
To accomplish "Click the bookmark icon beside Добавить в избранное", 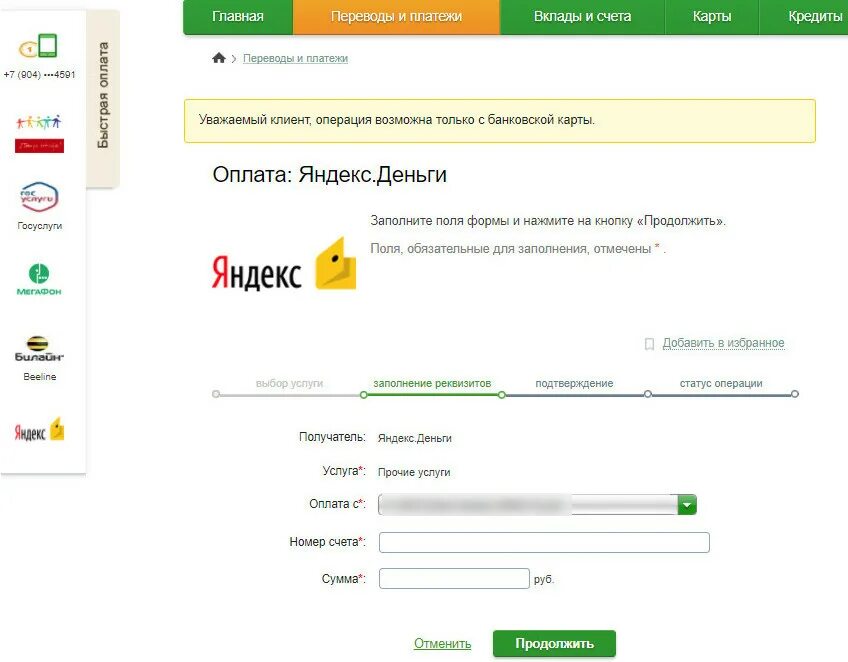I will pyautogui.click(x=650, y=343).
